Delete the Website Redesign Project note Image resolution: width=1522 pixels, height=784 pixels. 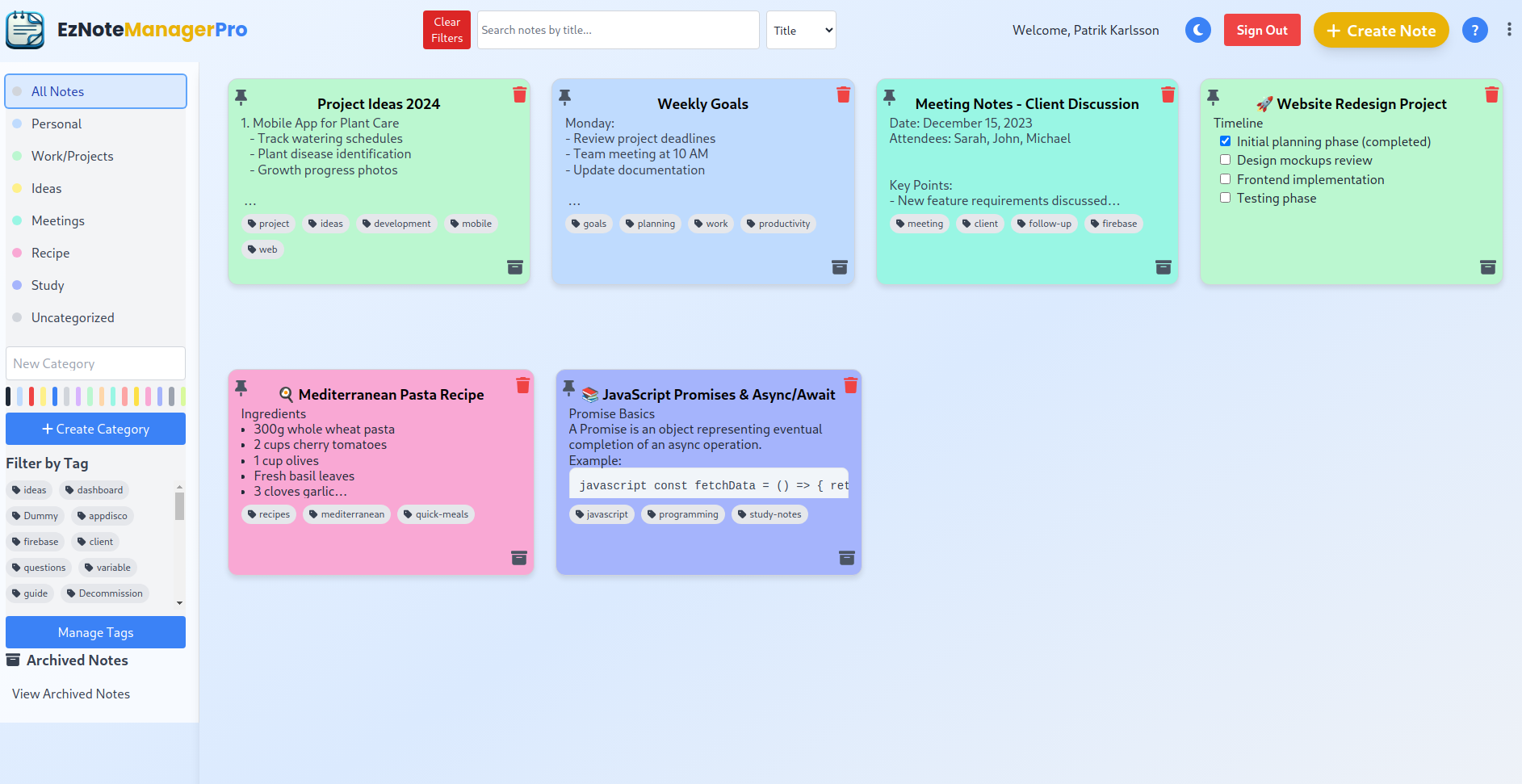click(1491, 94)
